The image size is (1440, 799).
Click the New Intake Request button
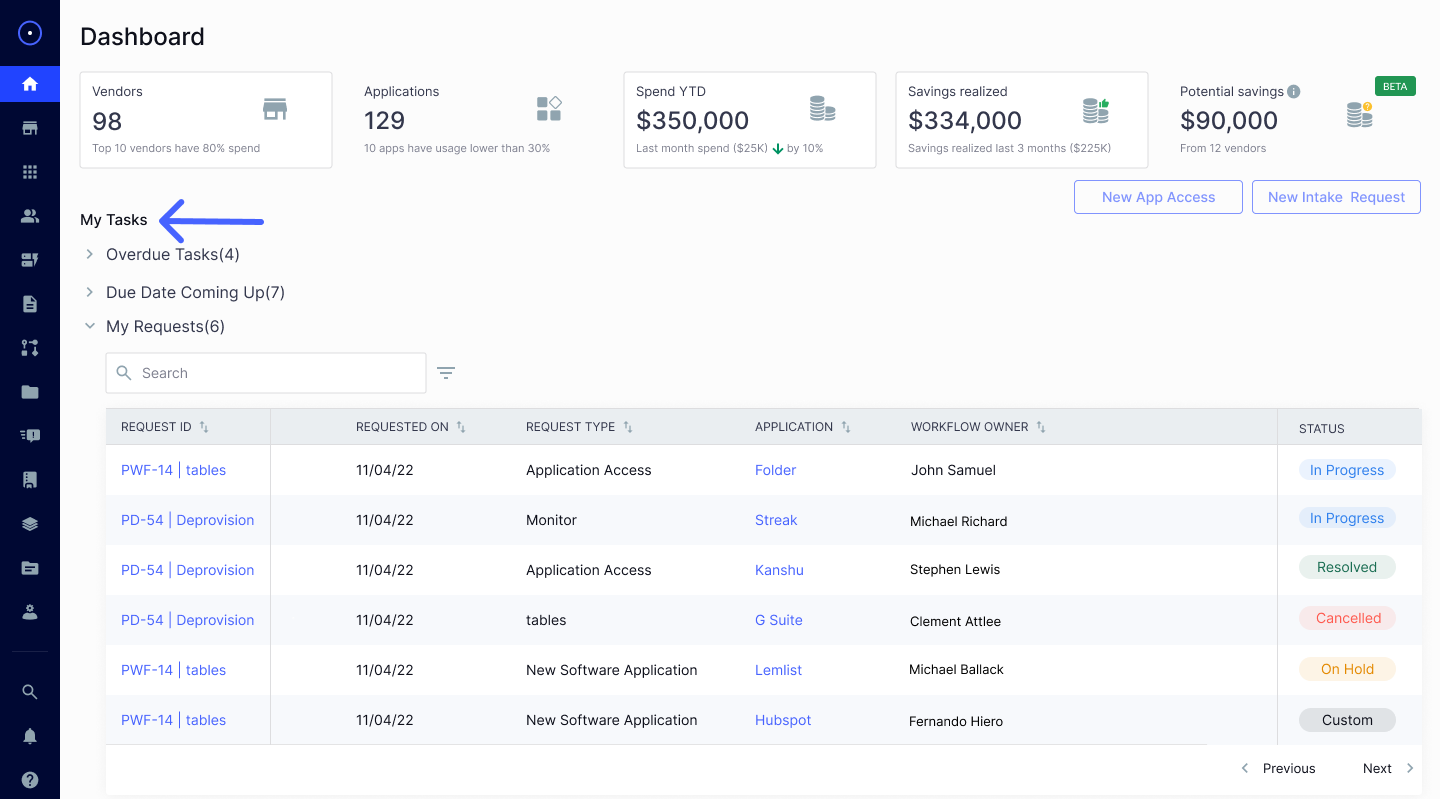coord(1336,197)
